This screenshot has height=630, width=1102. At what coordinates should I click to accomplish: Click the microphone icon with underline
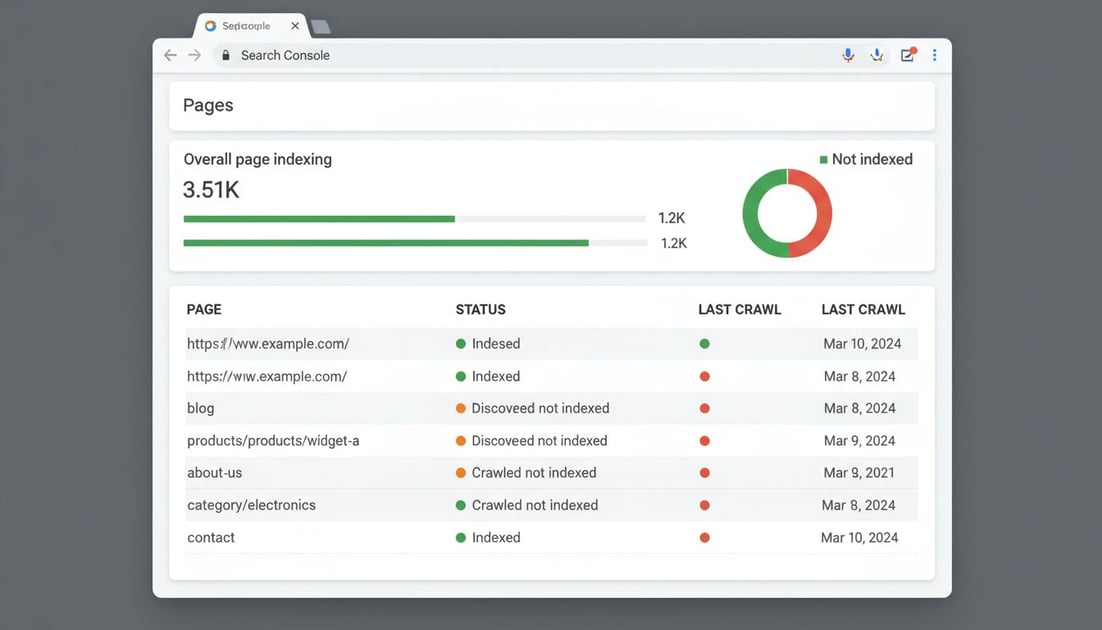876,55
